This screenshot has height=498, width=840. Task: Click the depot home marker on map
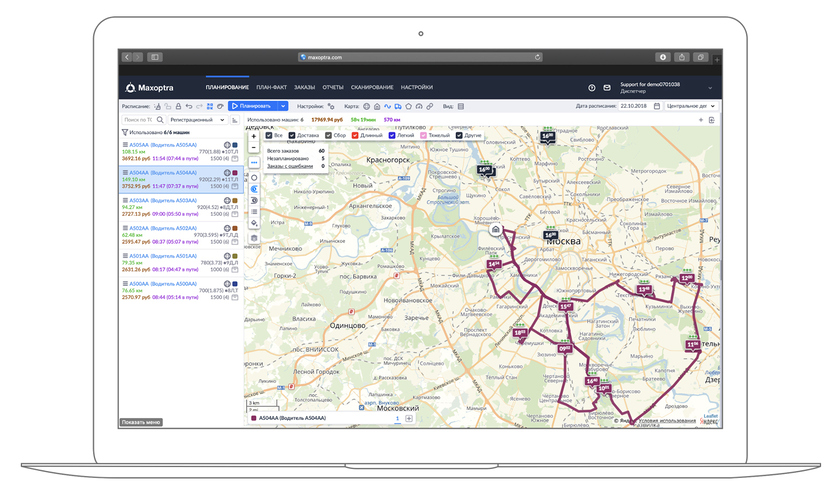point(496,229)
